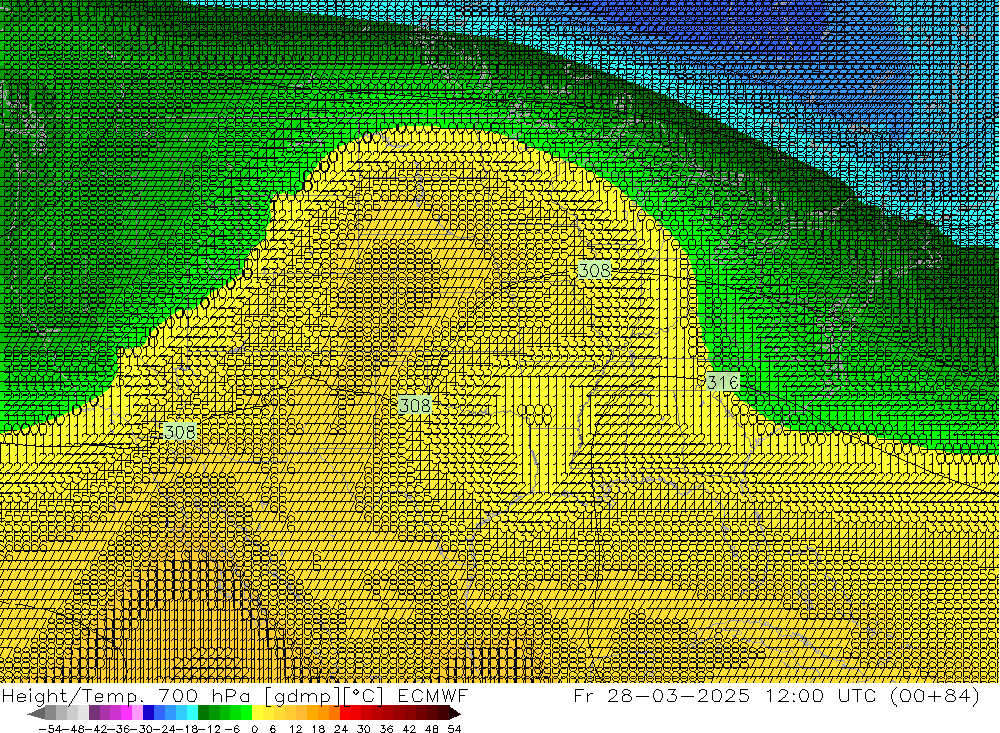Click the gray left arrow end of legend

pos(36,714)
